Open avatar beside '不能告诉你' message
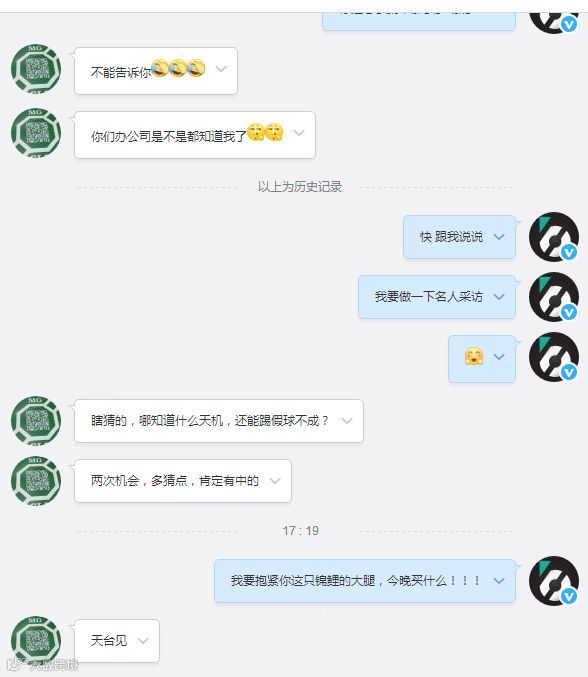Viewport: 588px width, 677px height. click(x=36, y=69)
